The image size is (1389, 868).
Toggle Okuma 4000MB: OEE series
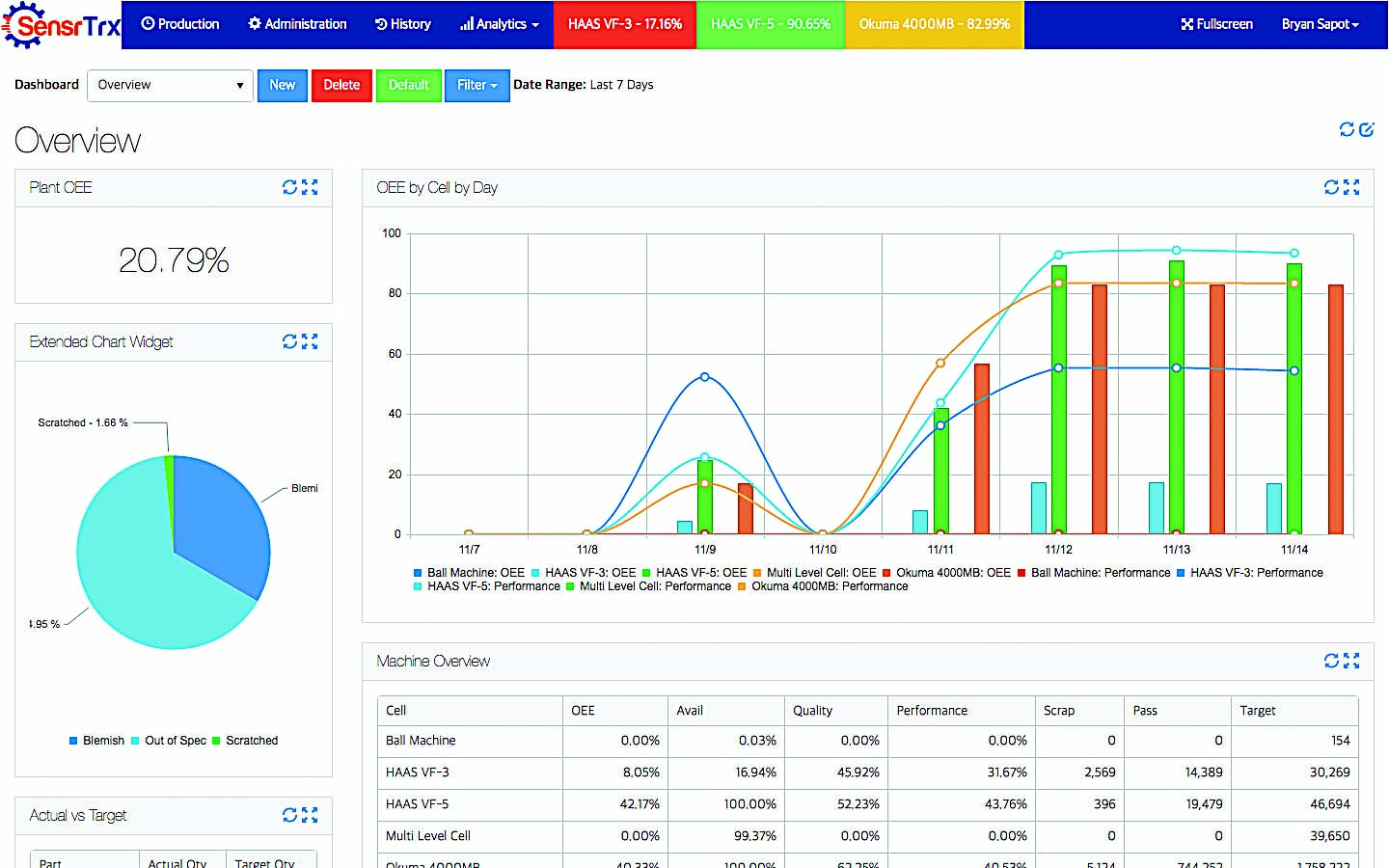946,573
